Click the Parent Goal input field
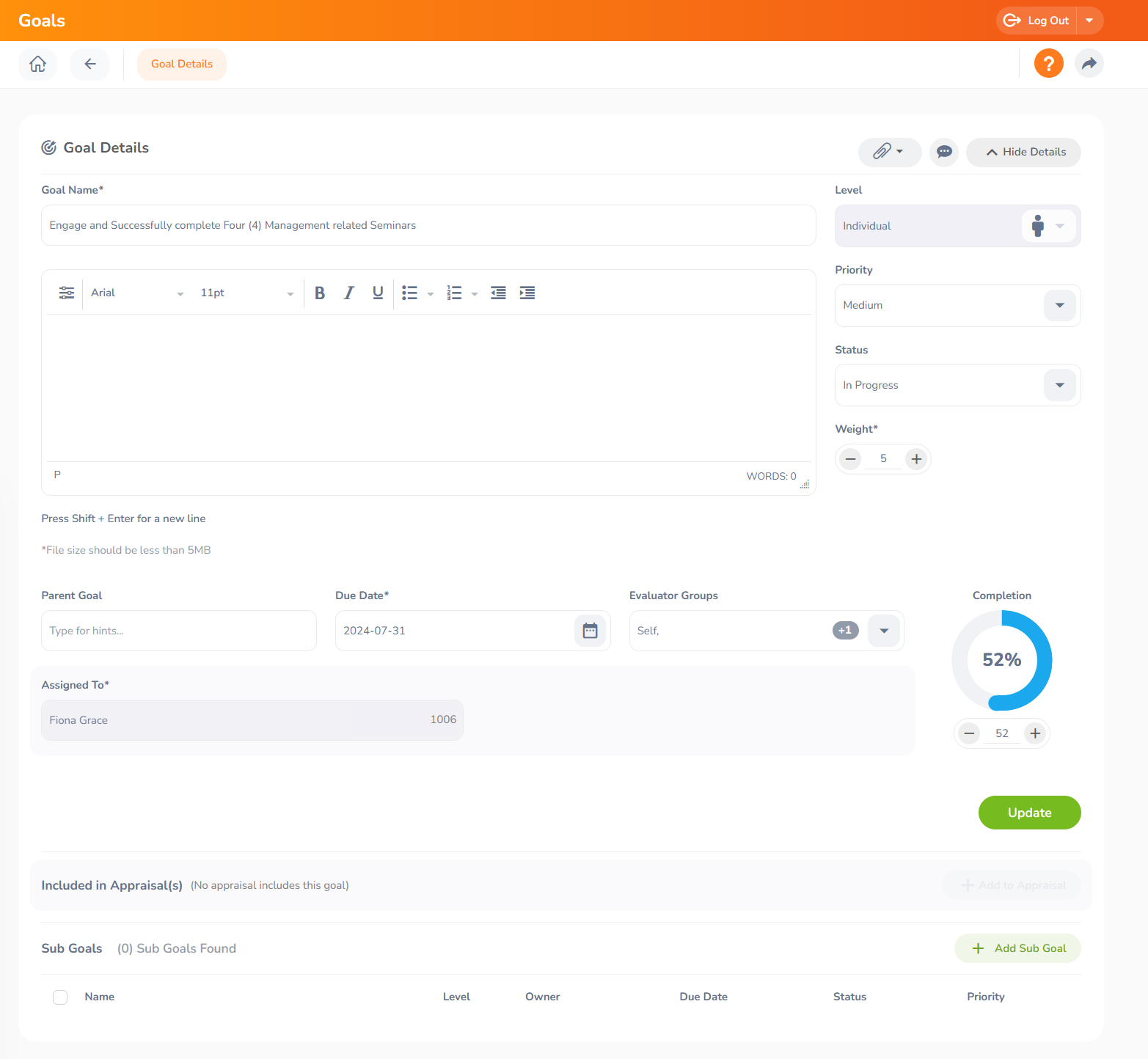Image resolution: width=1148 pixels, height=1059 pixels. 179,631
